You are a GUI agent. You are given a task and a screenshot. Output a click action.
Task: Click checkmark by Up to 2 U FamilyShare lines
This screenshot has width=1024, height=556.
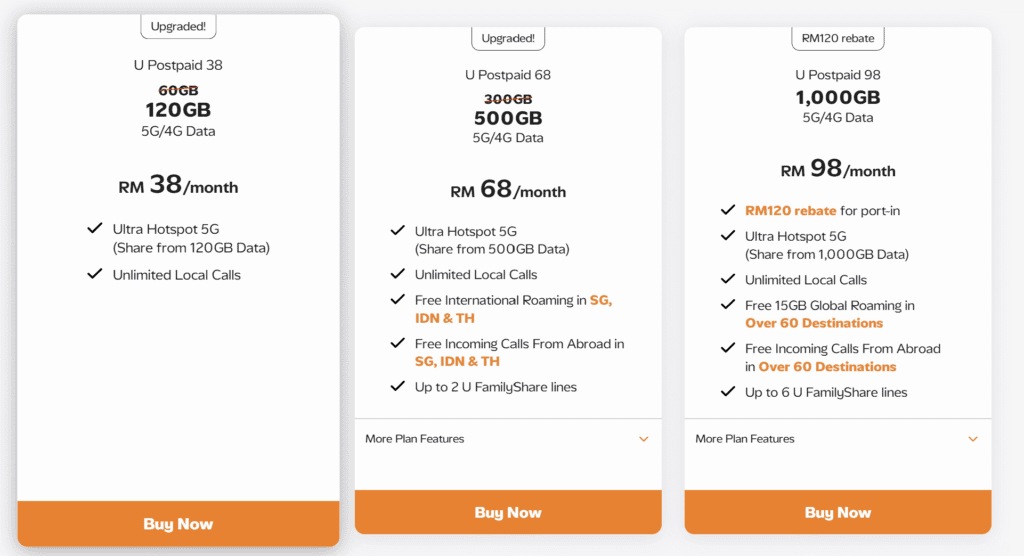click(397, 387)
